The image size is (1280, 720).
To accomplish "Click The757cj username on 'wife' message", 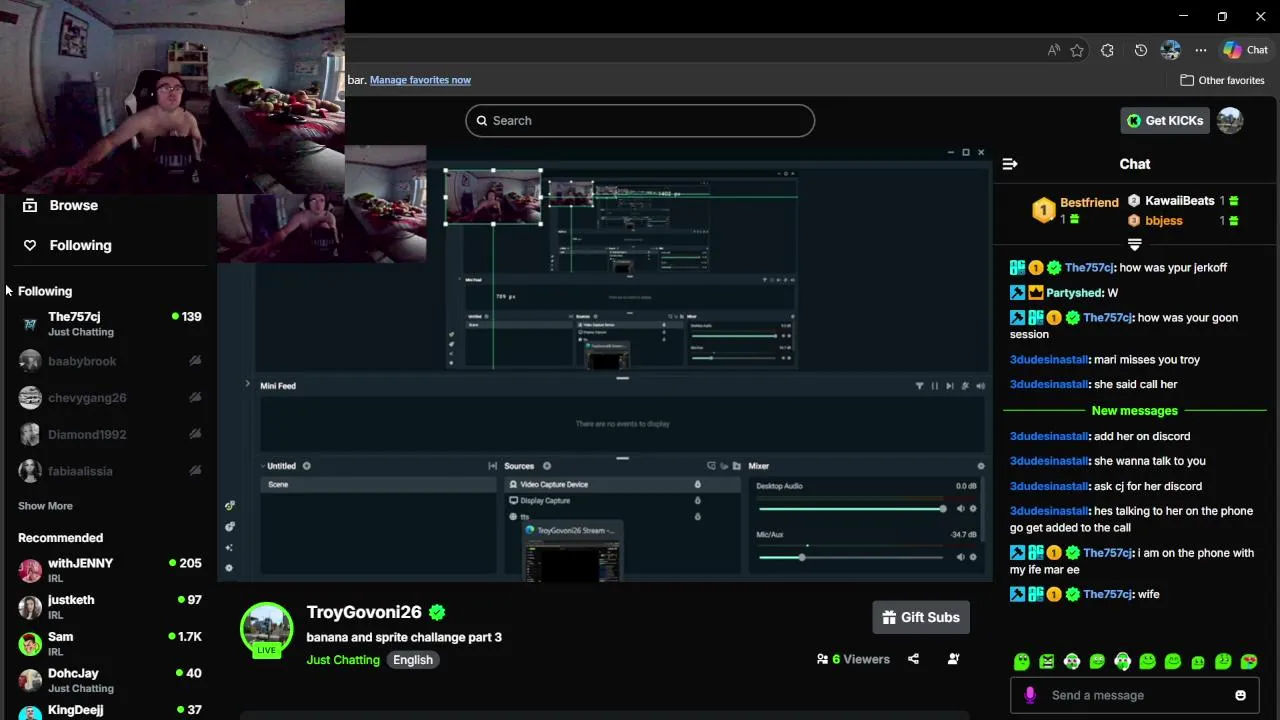I will (1108, 594).
